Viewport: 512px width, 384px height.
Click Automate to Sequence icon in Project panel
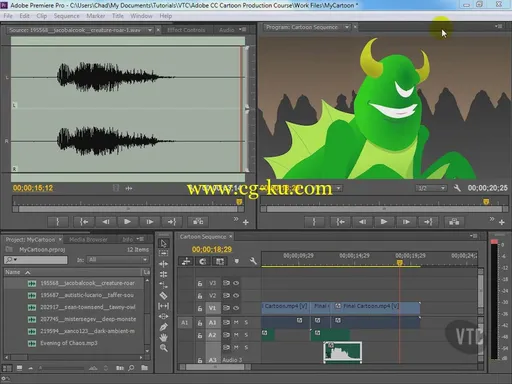[120, 368]
